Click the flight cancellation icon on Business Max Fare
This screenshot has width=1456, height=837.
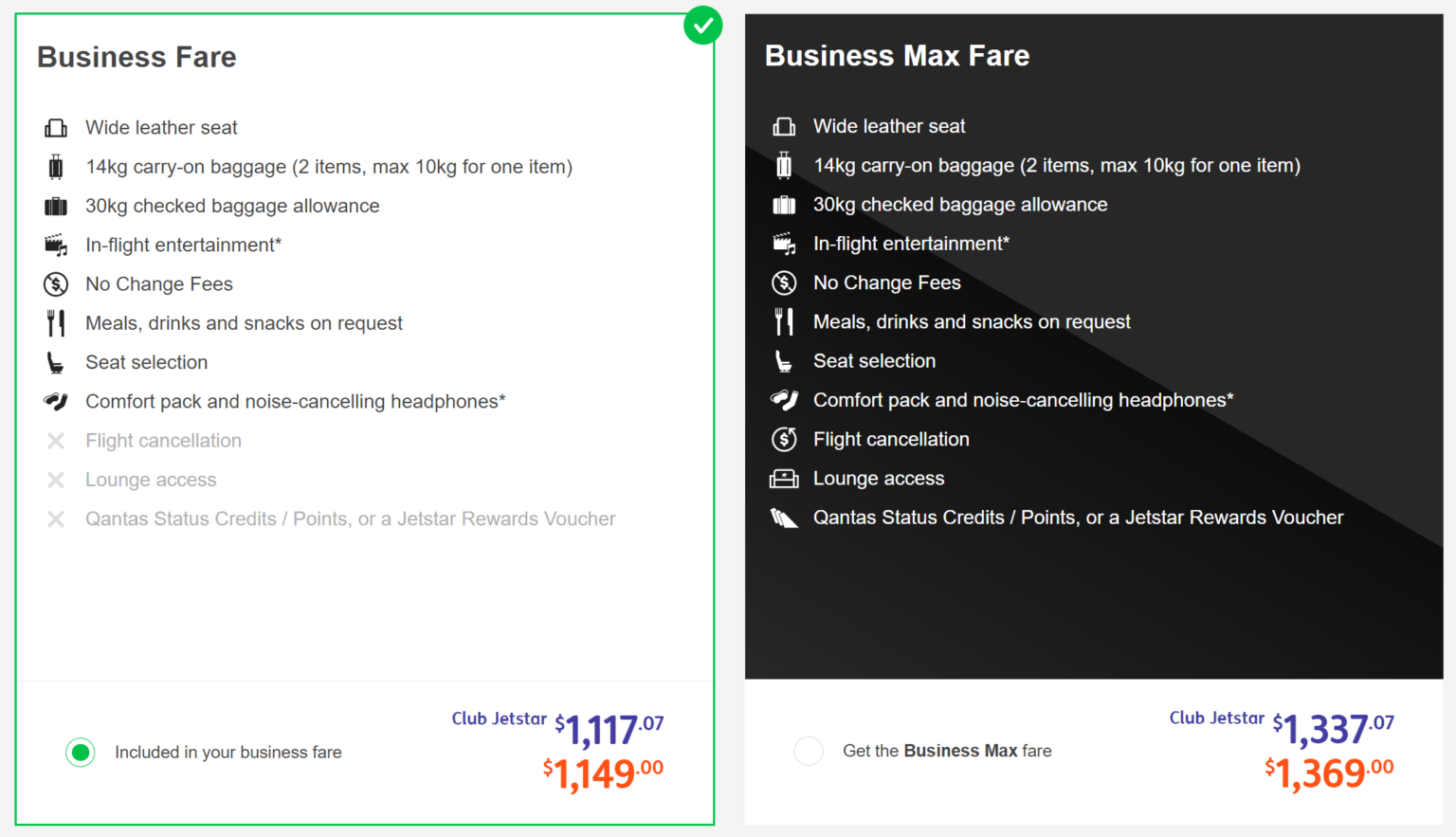pos(784,439)
